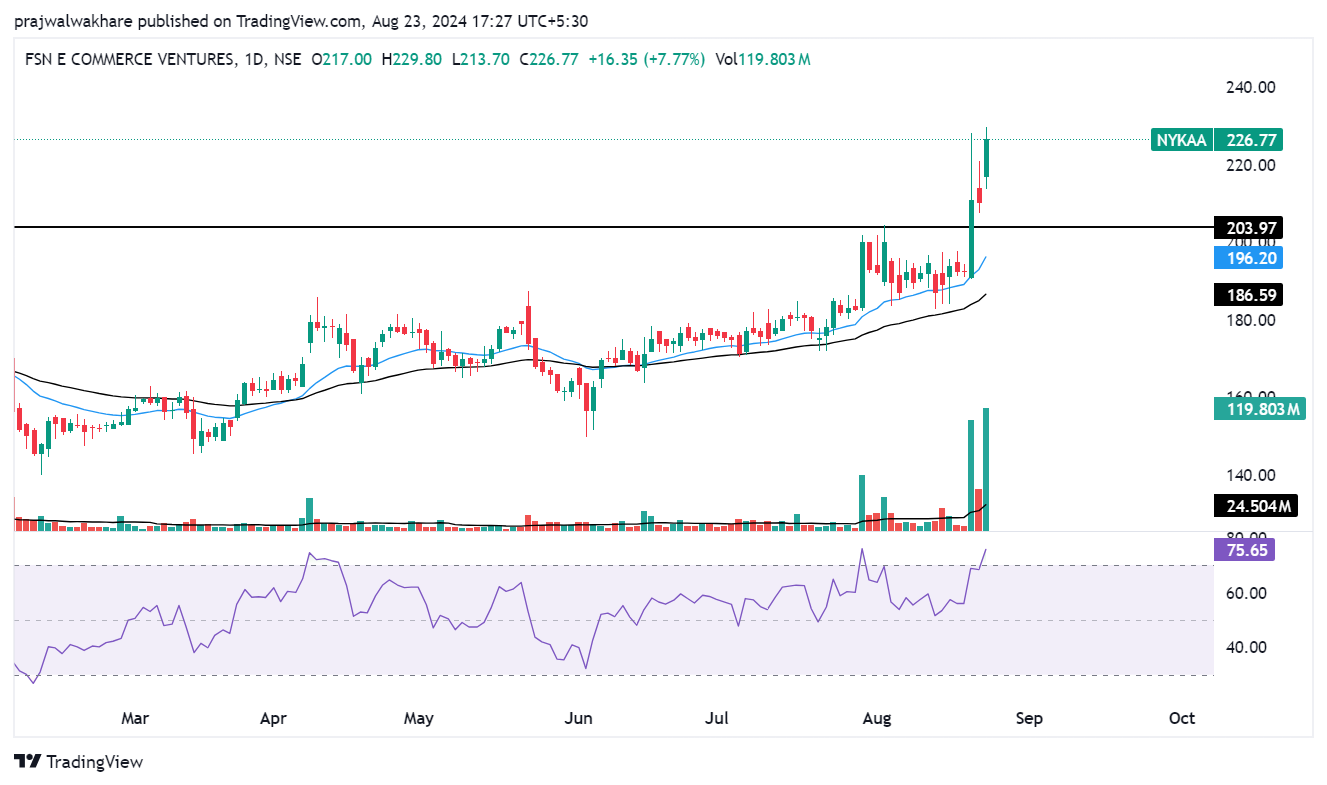Image resolution: width=1327 pixels, height=785 pixels.
Task: Click the Jul label on time axis
Action: click(x=716, y=718)
